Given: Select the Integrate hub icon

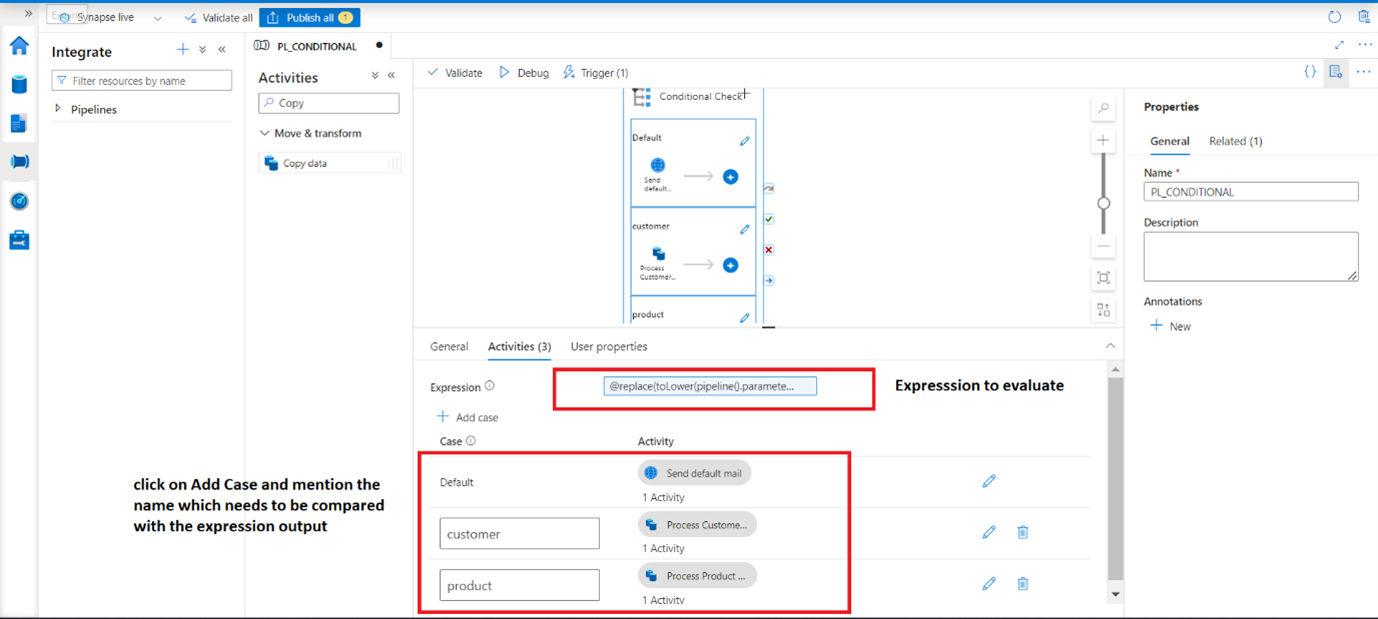Looking at the screenshot, I should click(x=18, y=161).
